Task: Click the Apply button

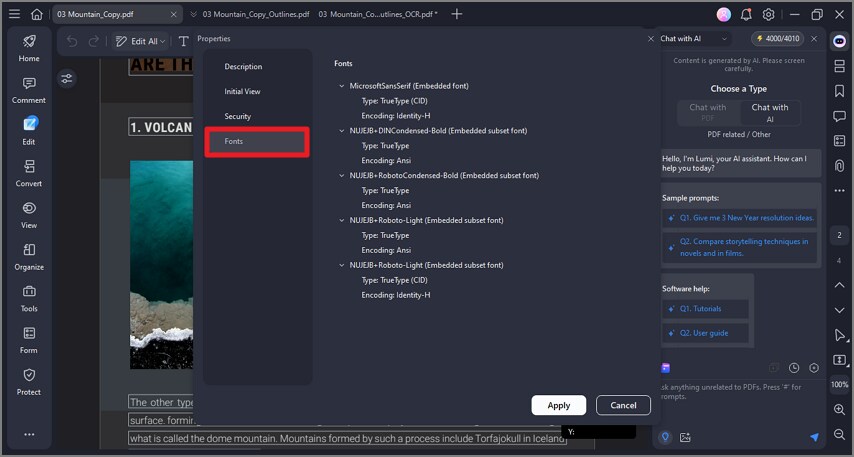Action: click(x=559, y=405)
